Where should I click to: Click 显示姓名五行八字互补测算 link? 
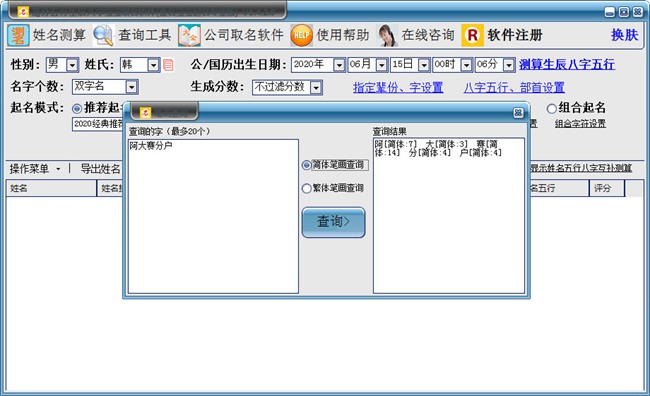point(581,168)
